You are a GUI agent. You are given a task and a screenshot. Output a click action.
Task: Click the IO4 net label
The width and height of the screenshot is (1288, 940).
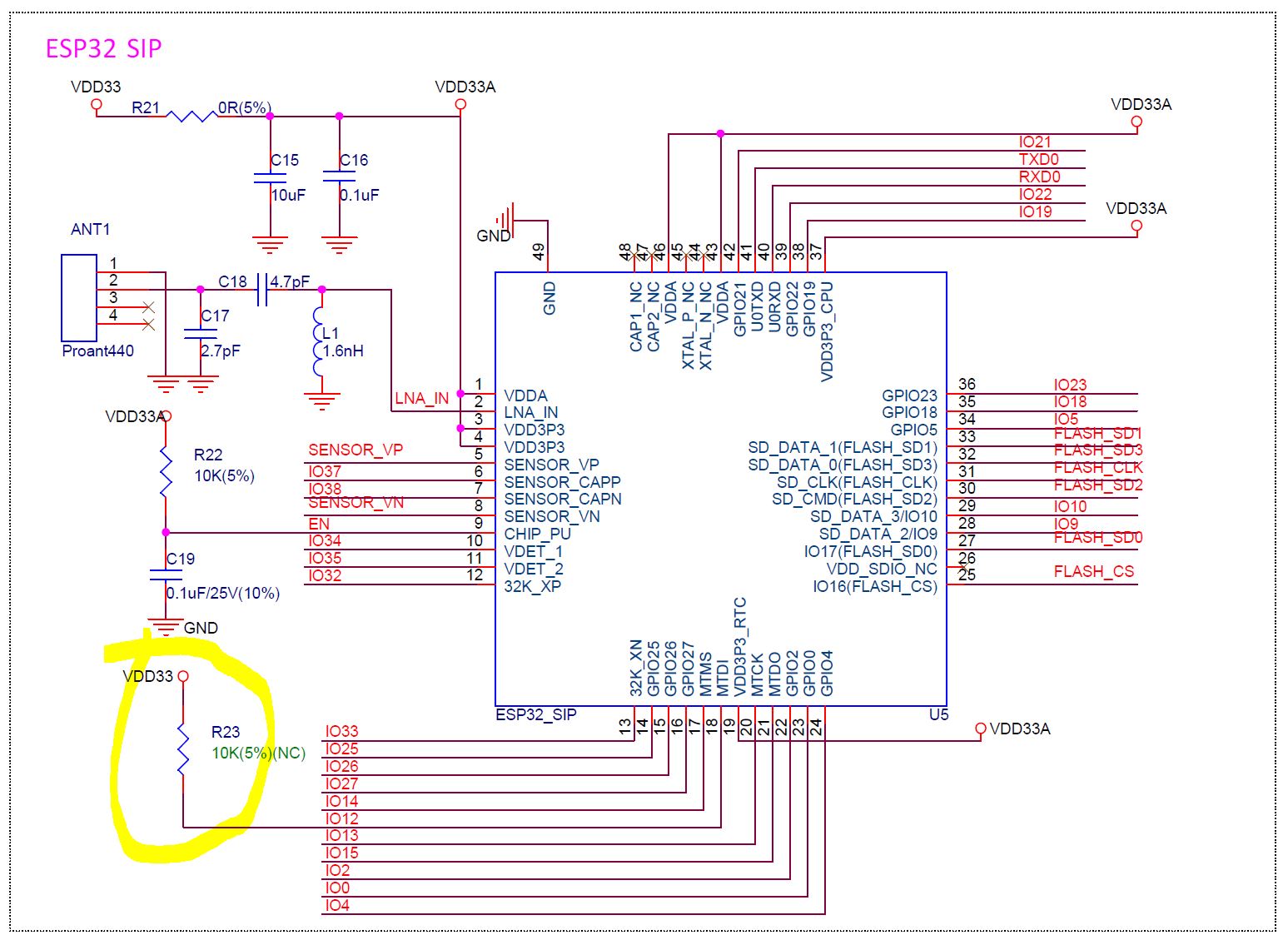pos(338,906)
